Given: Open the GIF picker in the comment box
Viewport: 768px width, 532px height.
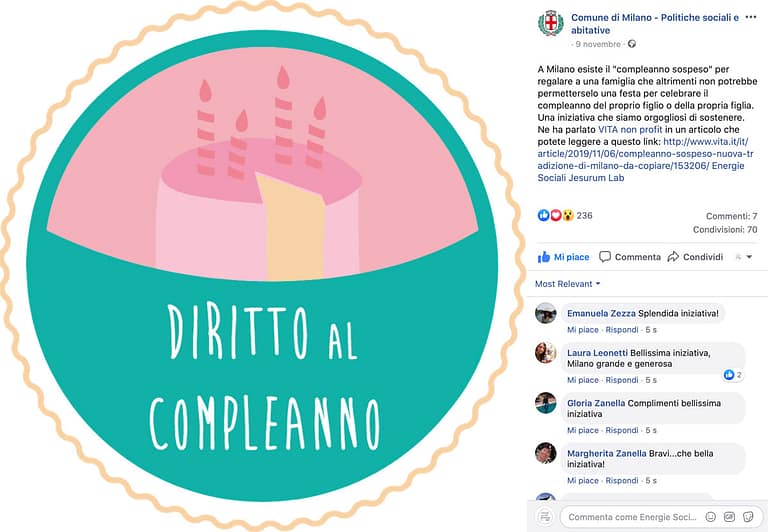Looking at the screenshot, I should point(729,517).
